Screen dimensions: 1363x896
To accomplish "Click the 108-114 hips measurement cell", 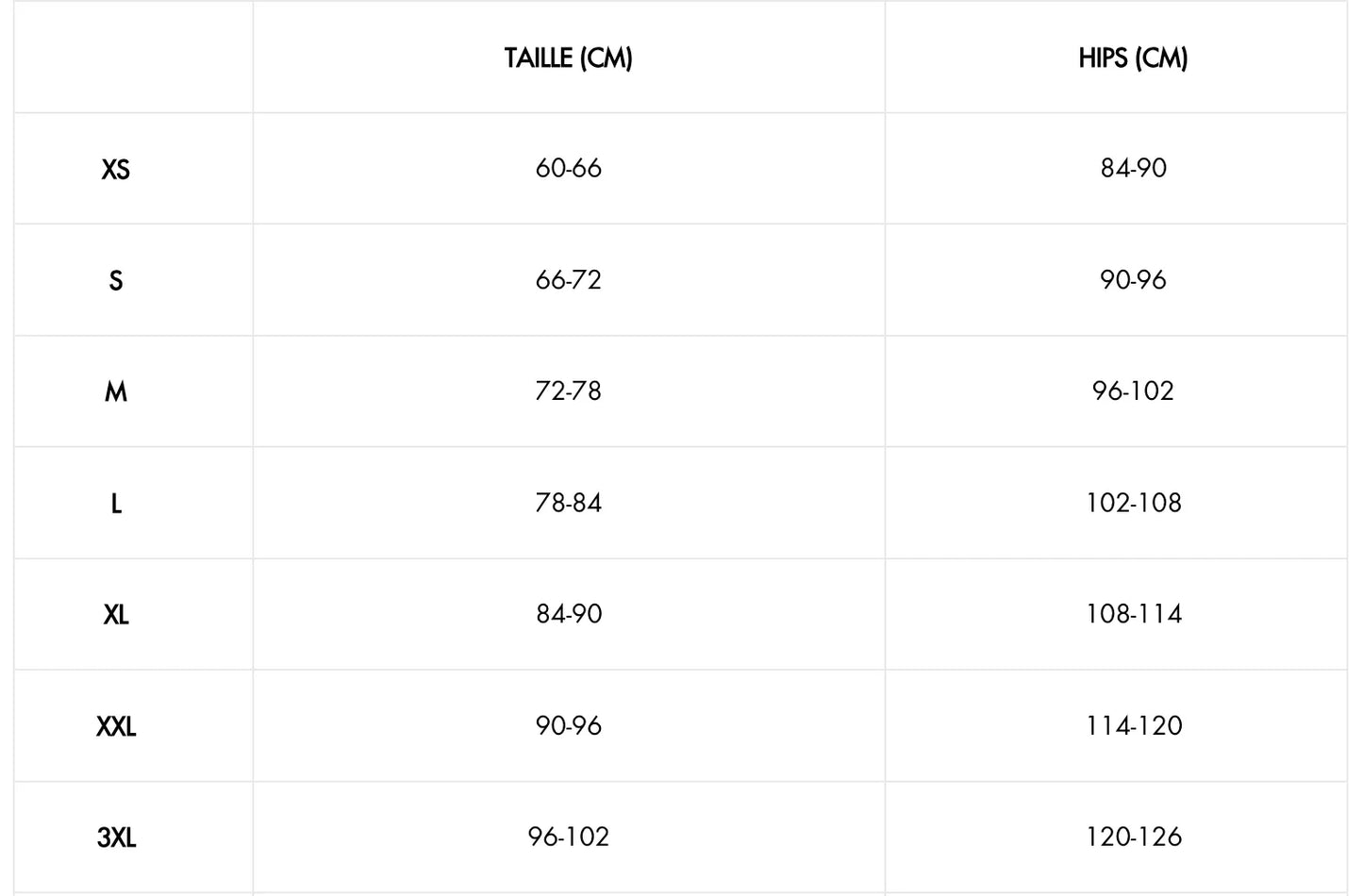I will [1116, 614].
